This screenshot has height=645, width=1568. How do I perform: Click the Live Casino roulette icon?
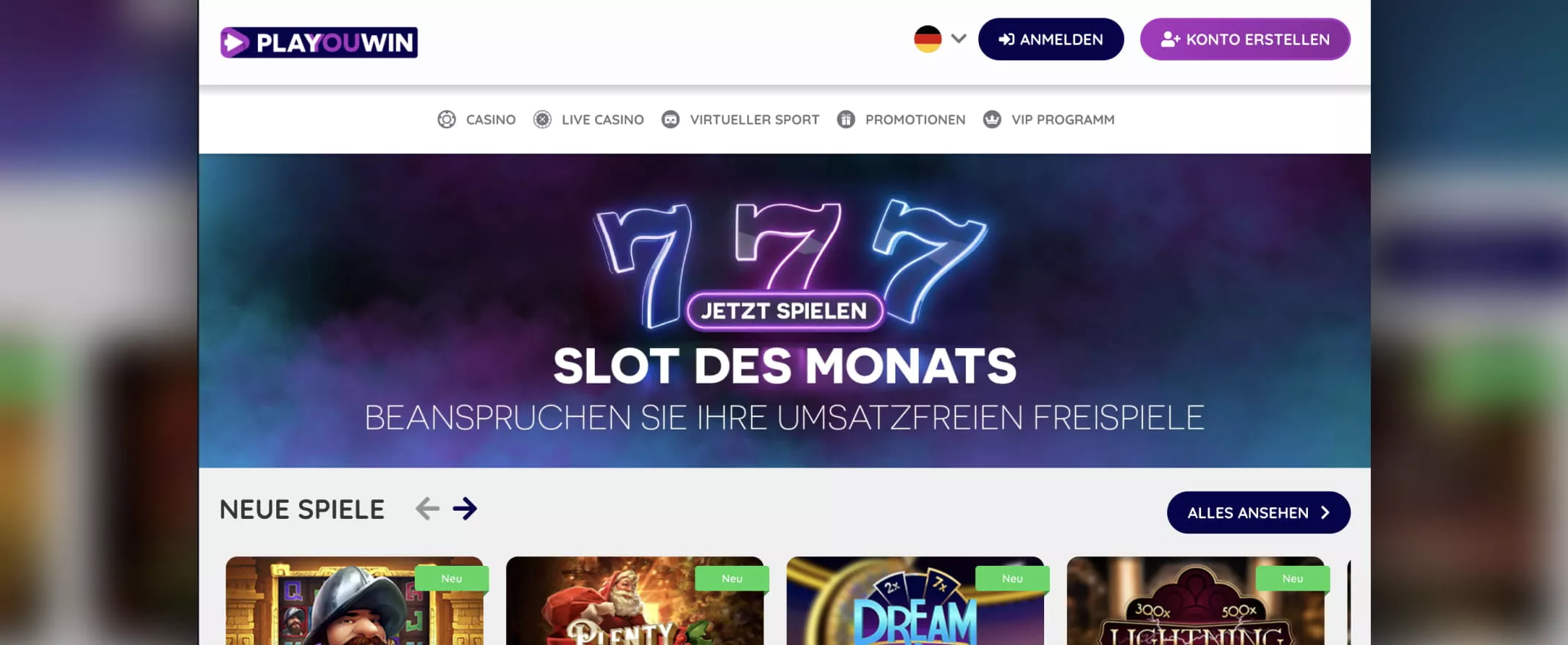click(542, 119)
